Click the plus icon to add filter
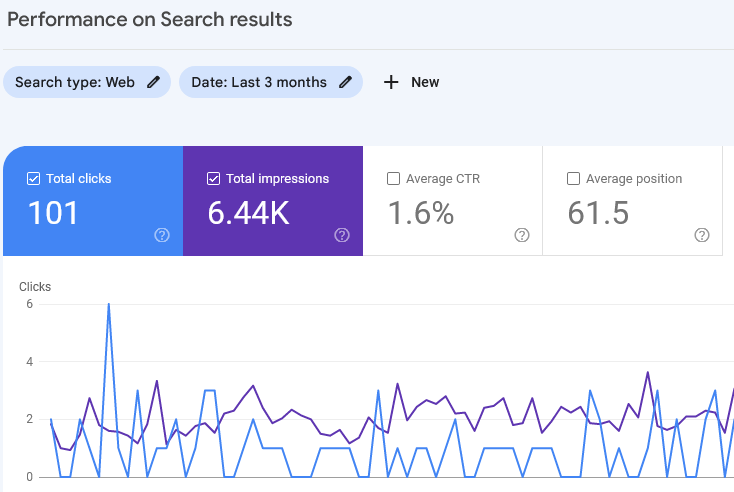The image size is (734, 492). click(x=392, y=82)
